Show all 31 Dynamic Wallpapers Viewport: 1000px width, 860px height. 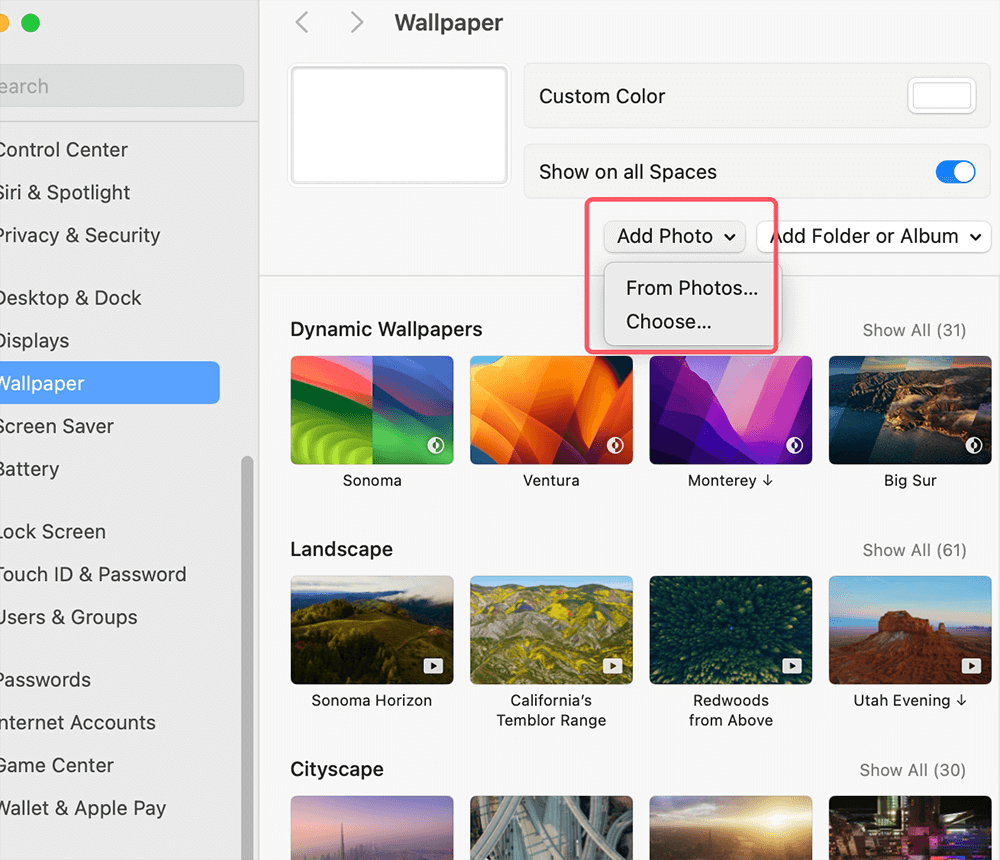(913, 330)
